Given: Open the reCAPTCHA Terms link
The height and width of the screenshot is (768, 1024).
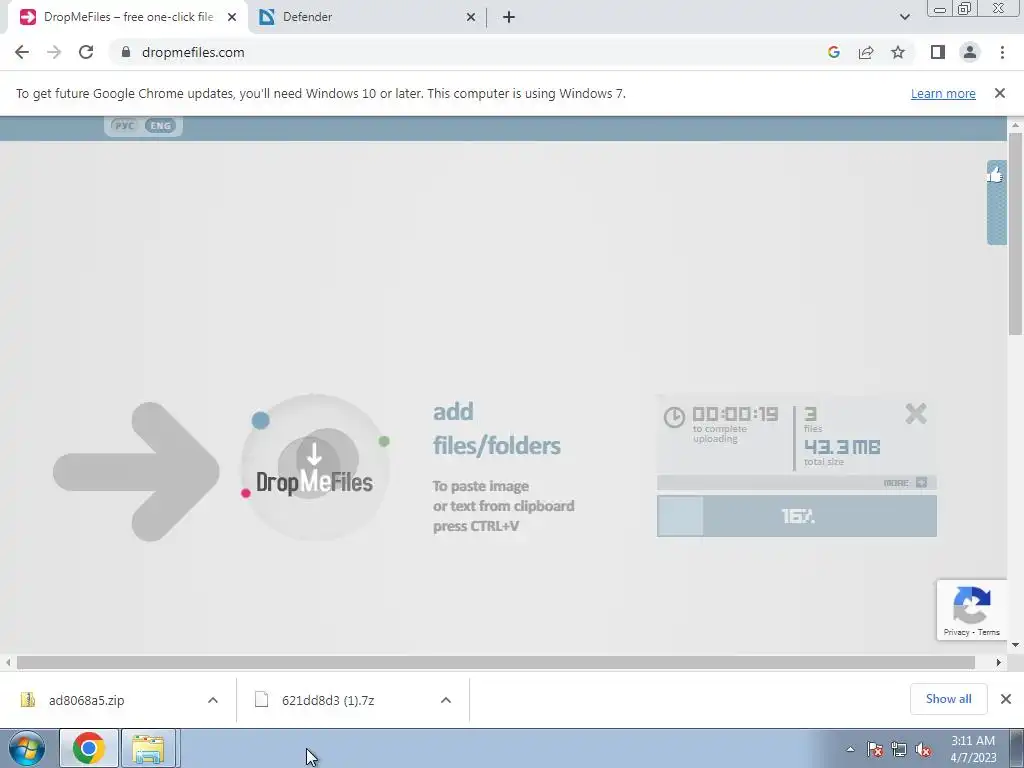Looking at the screenshot, I should tap(989, 632).
